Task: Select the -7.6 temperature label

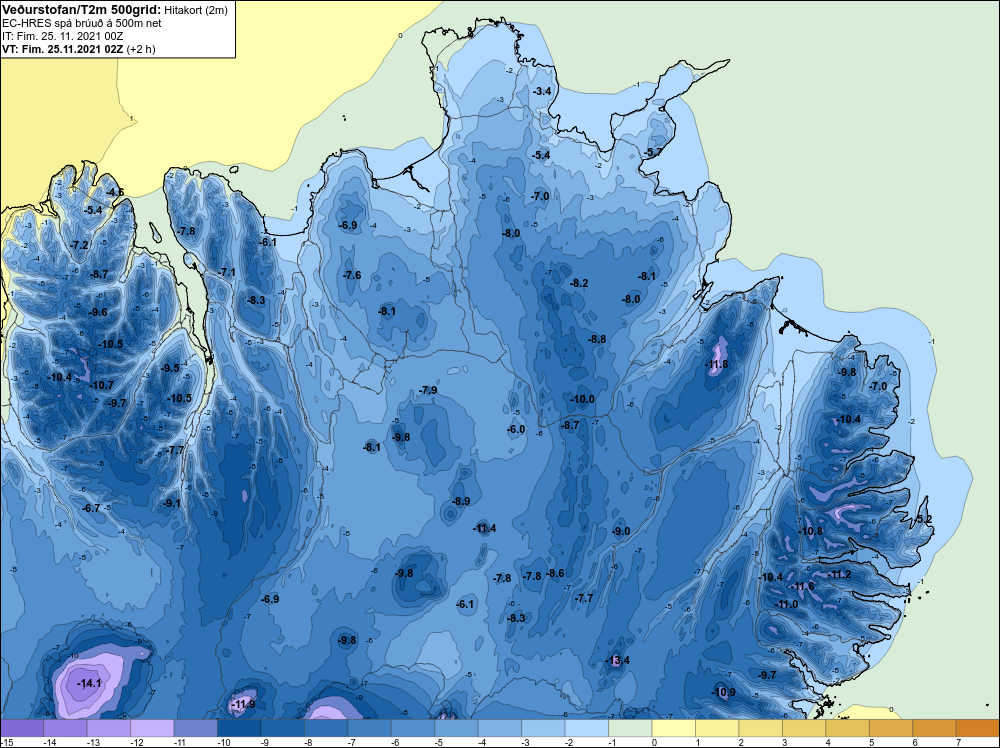Action: [352, 275]
